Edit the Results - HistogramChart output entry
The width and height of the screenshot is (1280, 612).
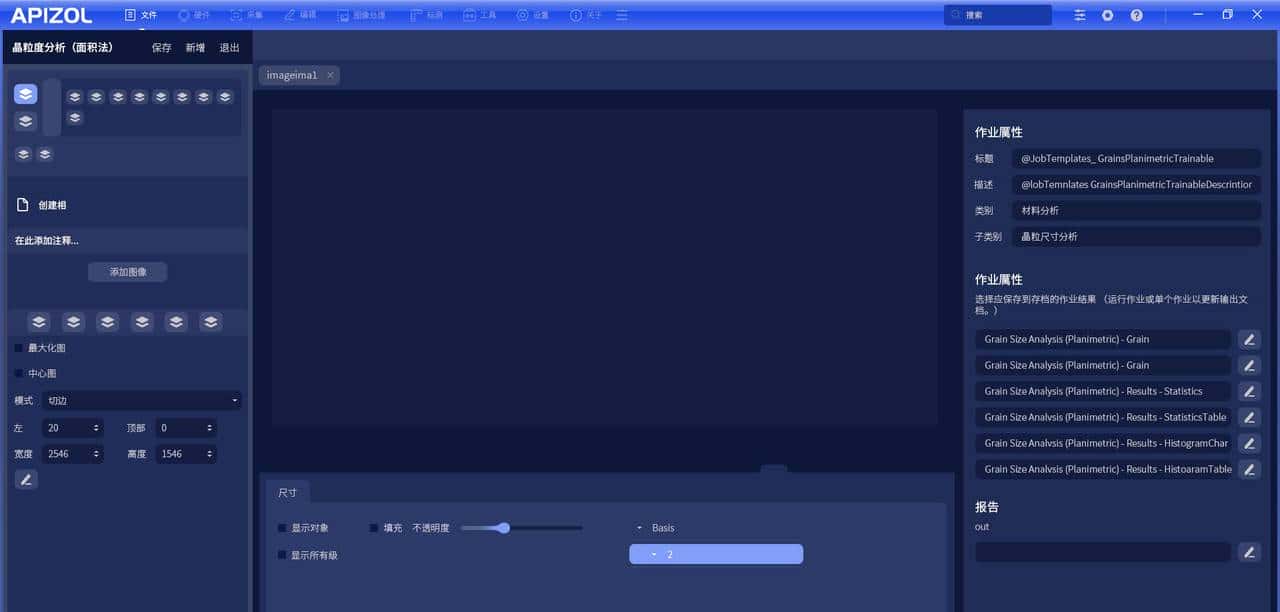coord(1249,443)
